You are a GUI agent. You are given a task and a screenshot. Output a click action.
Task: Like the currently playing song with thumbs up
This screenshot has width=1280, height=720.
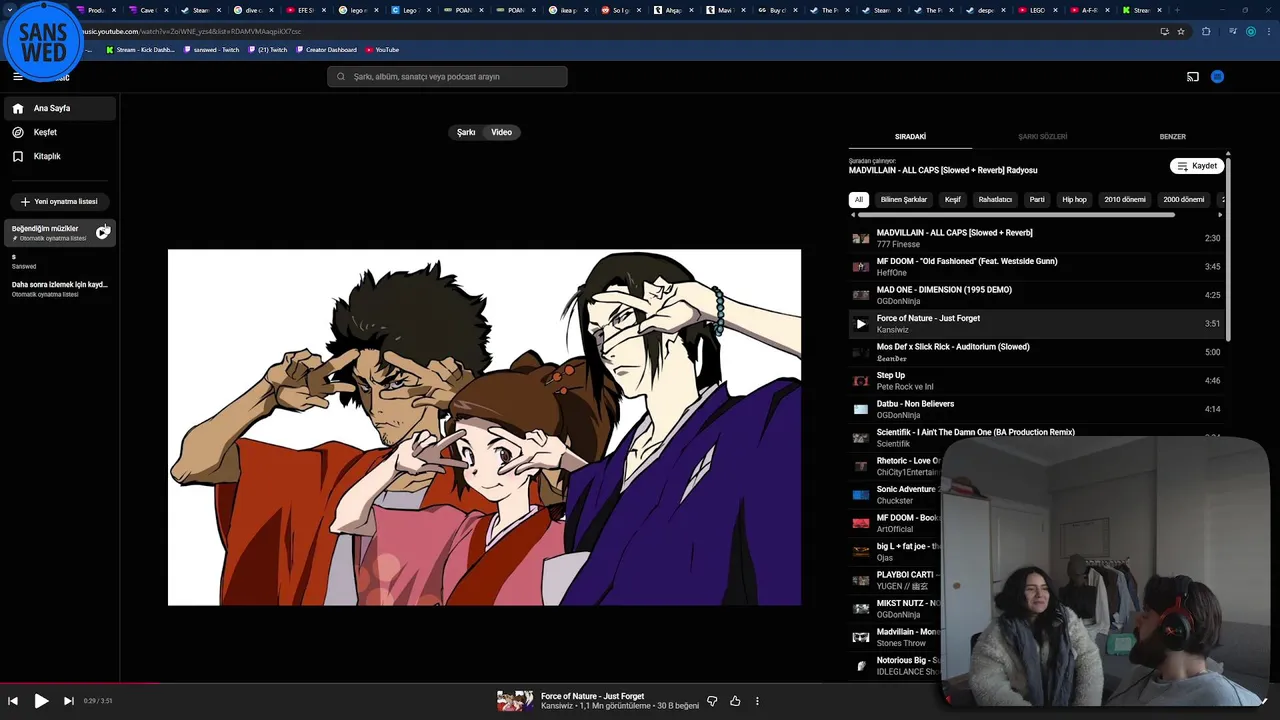pos(735,701)
